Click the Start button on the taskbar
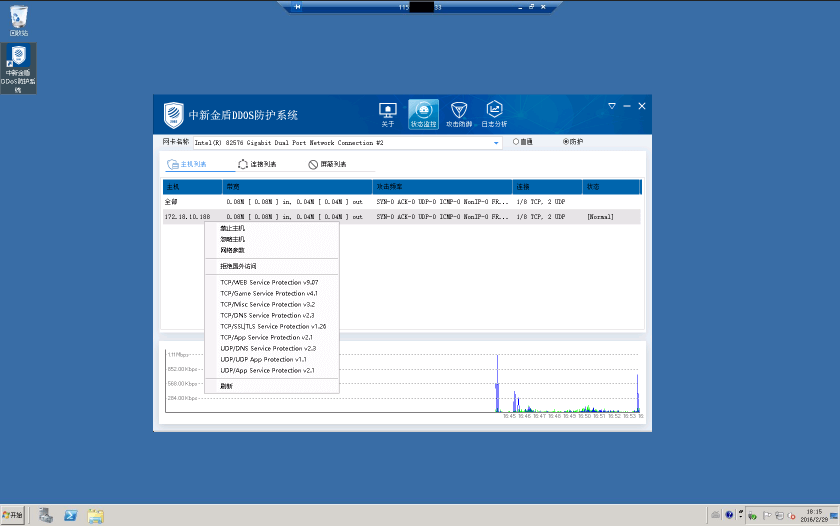The image size is (840, 526). (12, 515)
